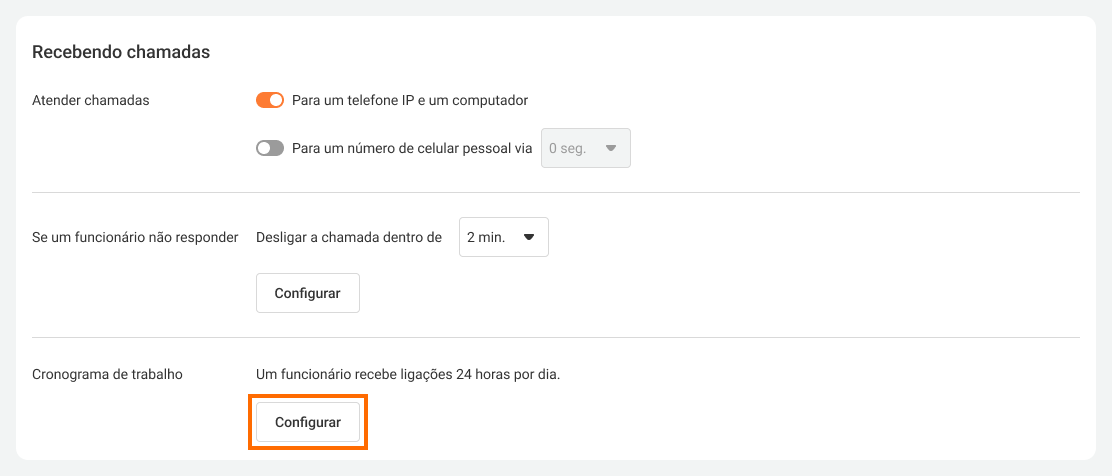Click the arrow icon in '2 min.' dropdown
This screenshot has width=1112, height=476.
tap(529, 237)
